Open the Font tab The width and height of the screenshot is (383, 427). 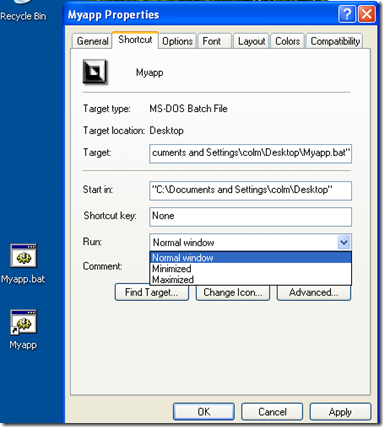point(214,41)
